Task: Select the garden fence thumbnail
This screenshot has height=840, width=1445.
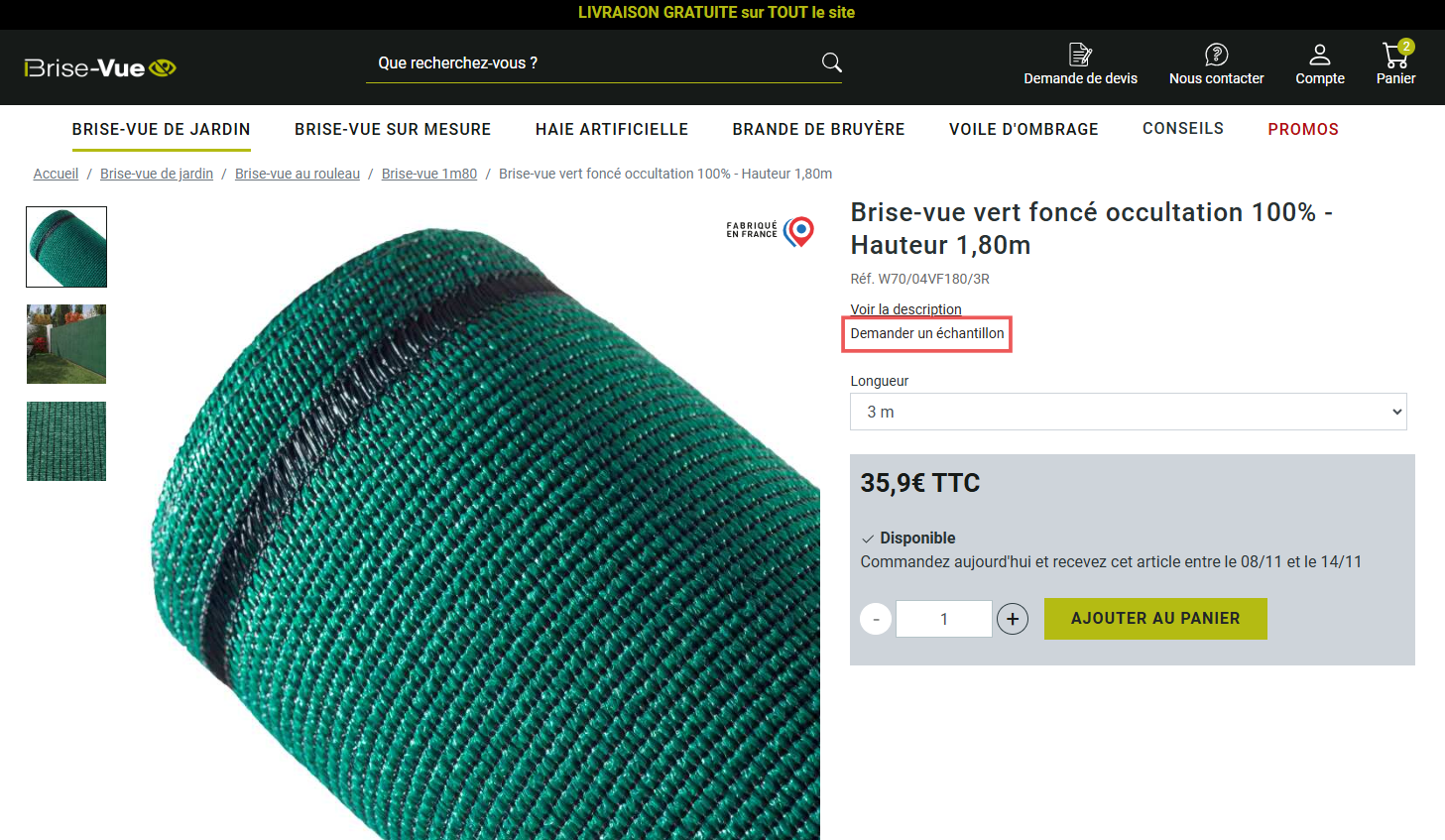Action: tap(66, 344)
